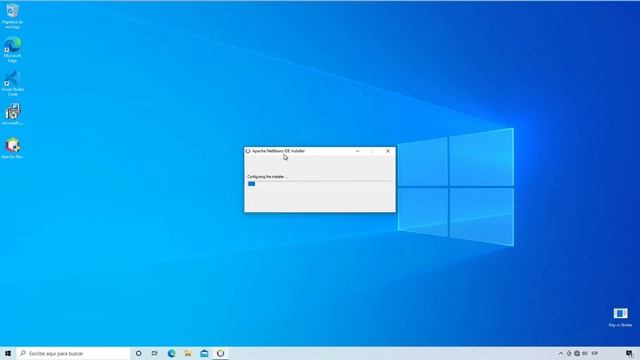The width and height of the screenshot is (640, 360).
Task: Close the NetBeans installer window
Action: coord(388,151)
